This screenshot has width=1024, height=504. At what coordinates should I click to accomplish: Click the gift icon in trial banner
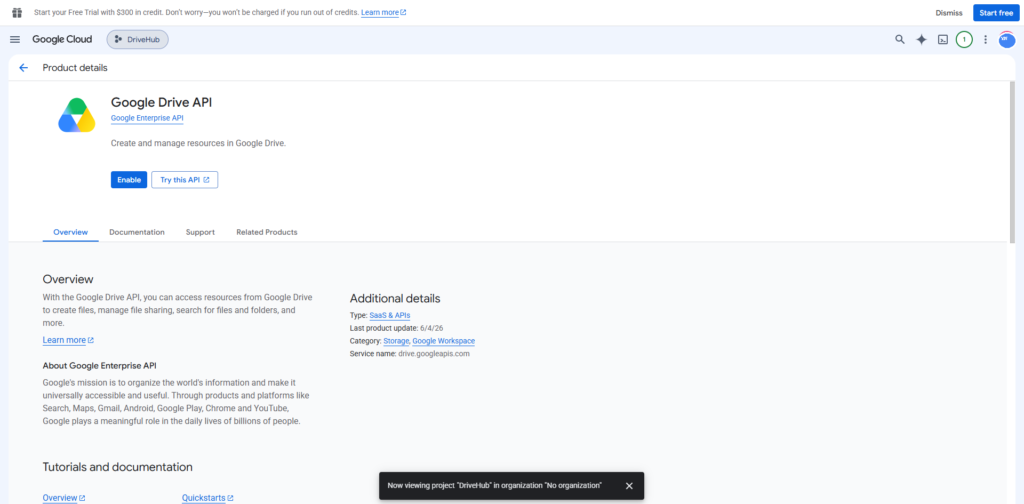pos(17,12)
